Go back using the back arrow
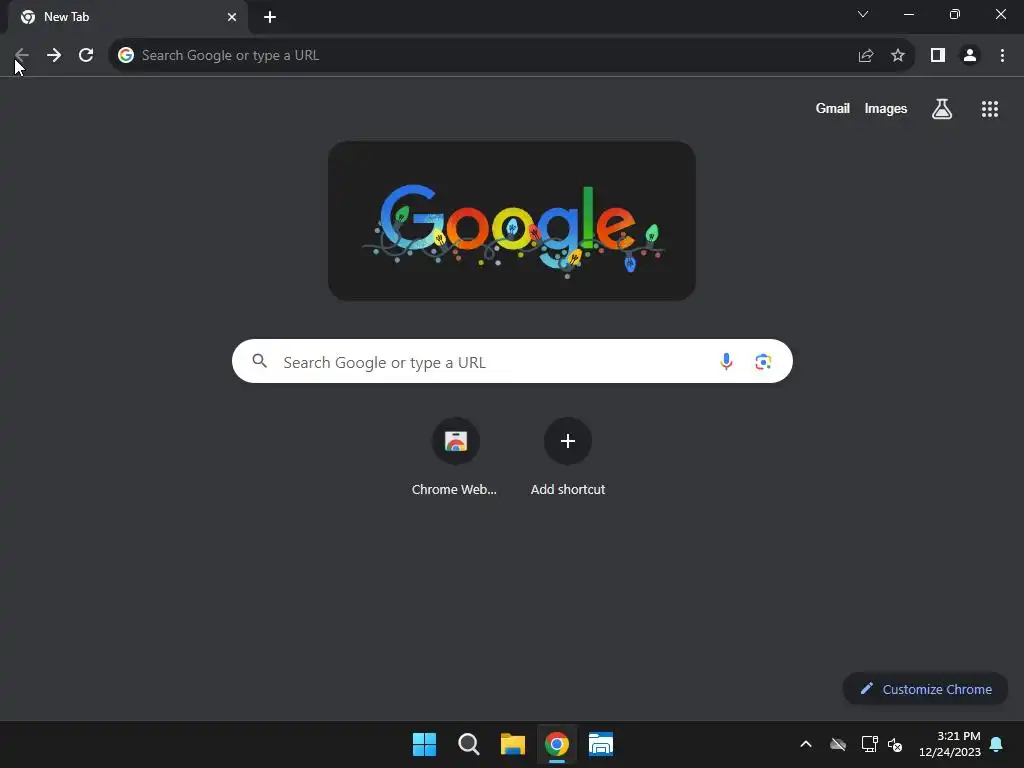This screenshot has height=768, width=1024. pyautogui.click(x=22, y=56)
